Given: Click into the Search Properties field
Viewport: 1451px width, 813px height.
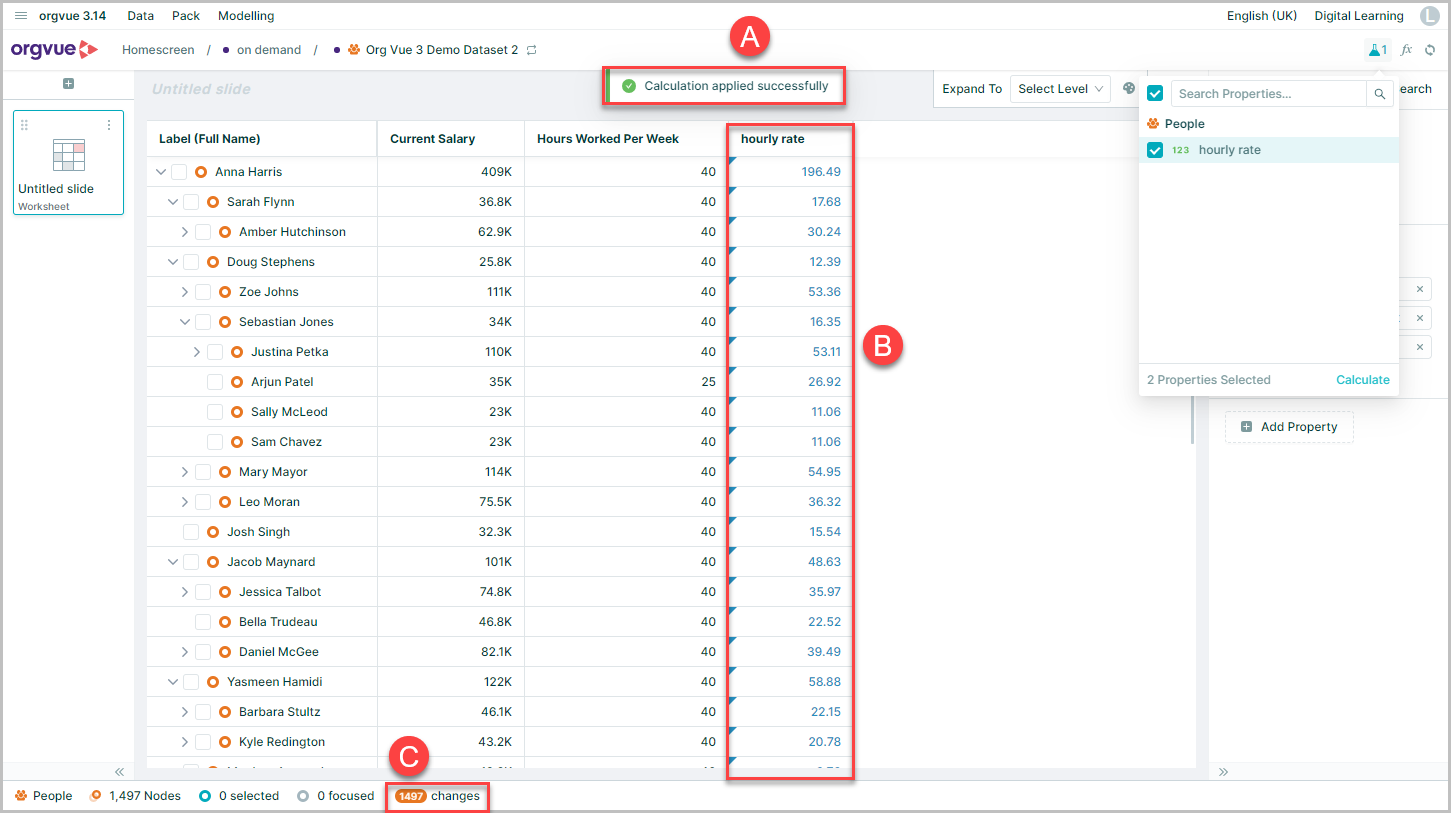Looking at the screenshot, I should (x=1268, y=94).
